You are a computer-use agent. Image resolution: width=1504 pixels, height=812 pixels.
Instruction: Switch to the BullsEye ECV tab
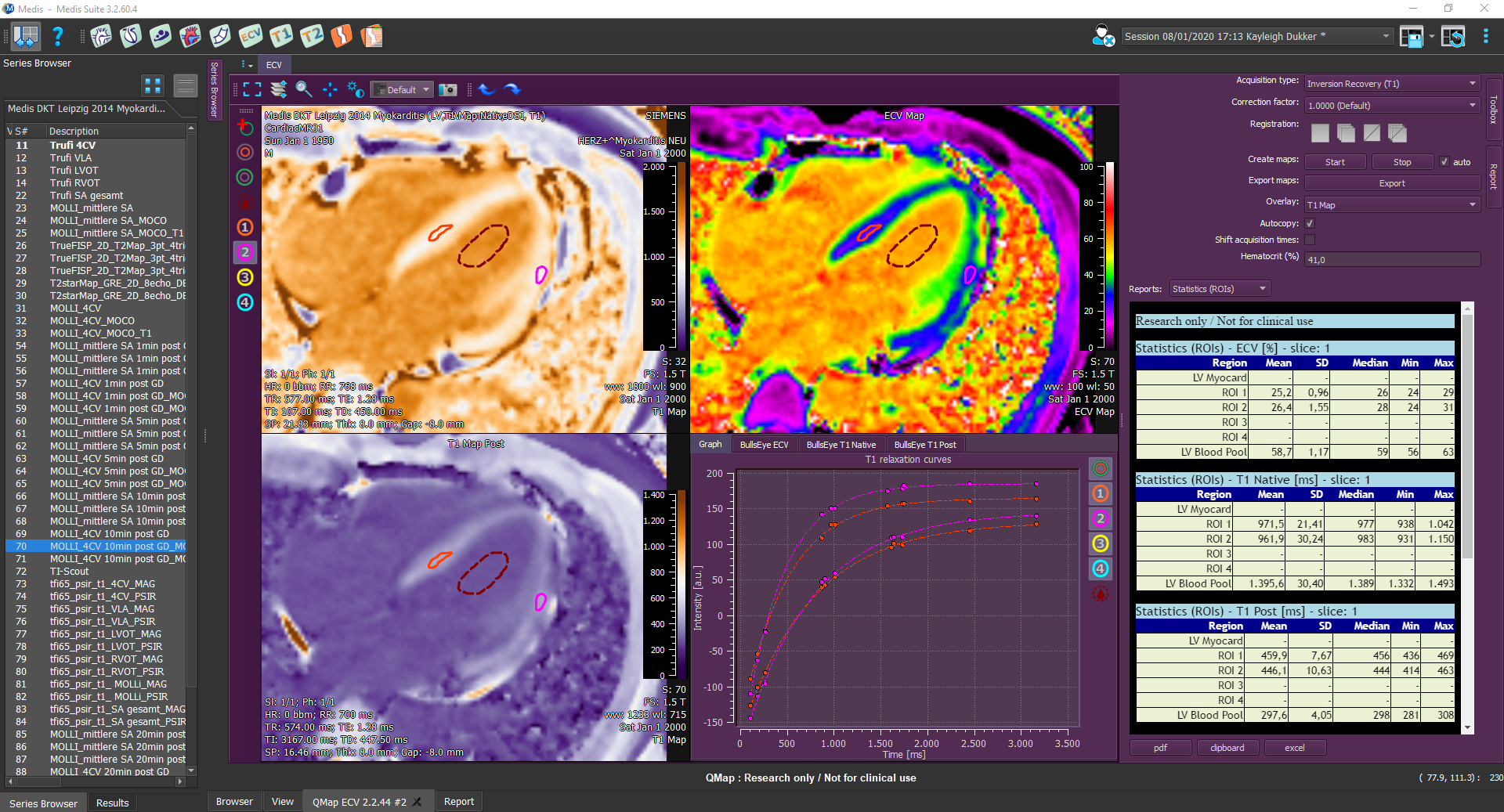[x=764, y=445]
